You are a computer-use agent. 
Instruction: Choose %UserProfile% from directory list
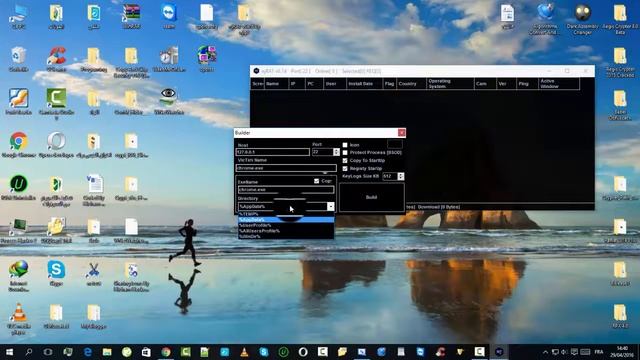pos(286,225)
